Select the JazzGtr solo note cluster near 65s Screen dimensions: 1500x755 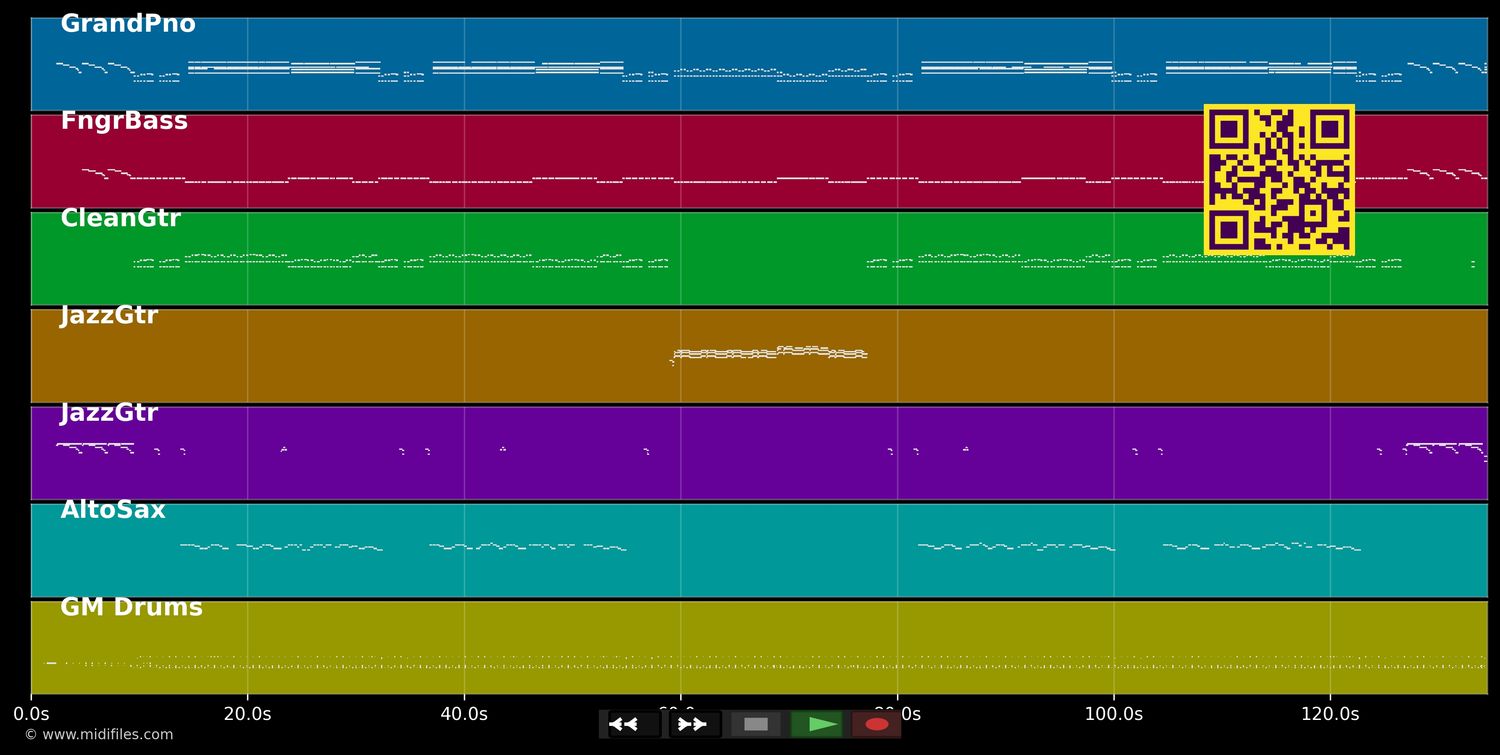[770, 354]
